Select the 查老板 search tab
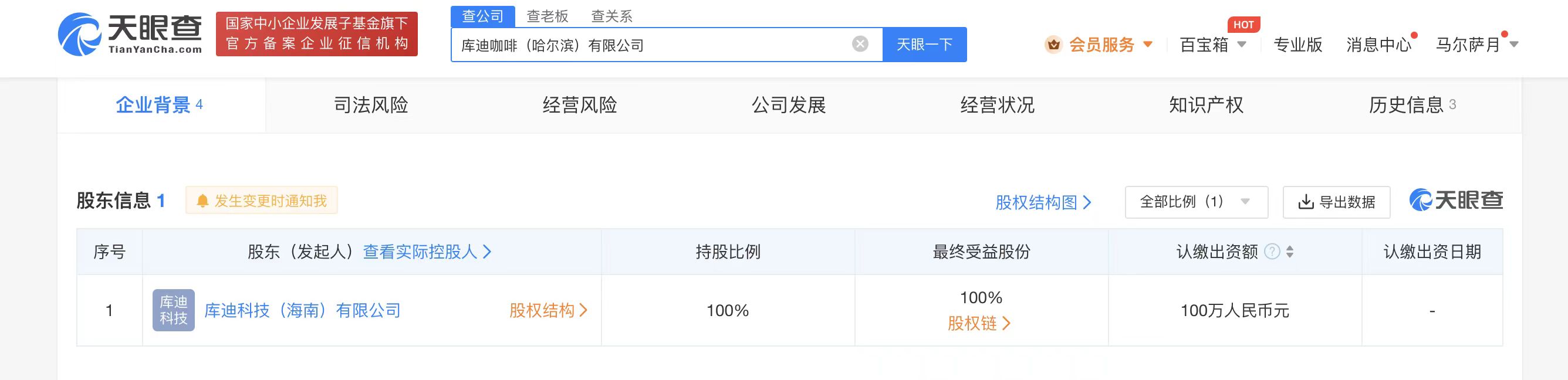 click(548, 16)
